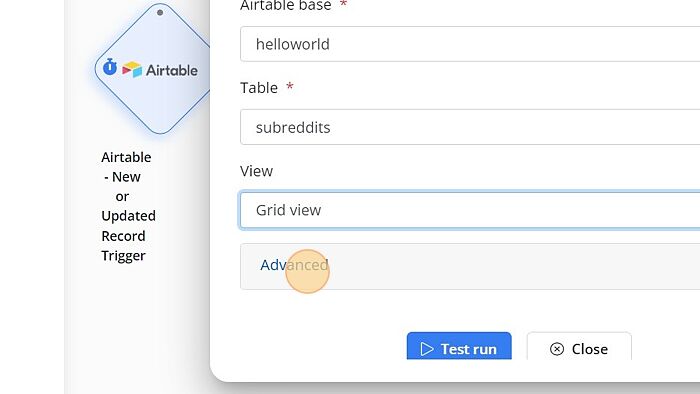
Task: Close the configuration dialog with Close button
Action: [579, 346]
